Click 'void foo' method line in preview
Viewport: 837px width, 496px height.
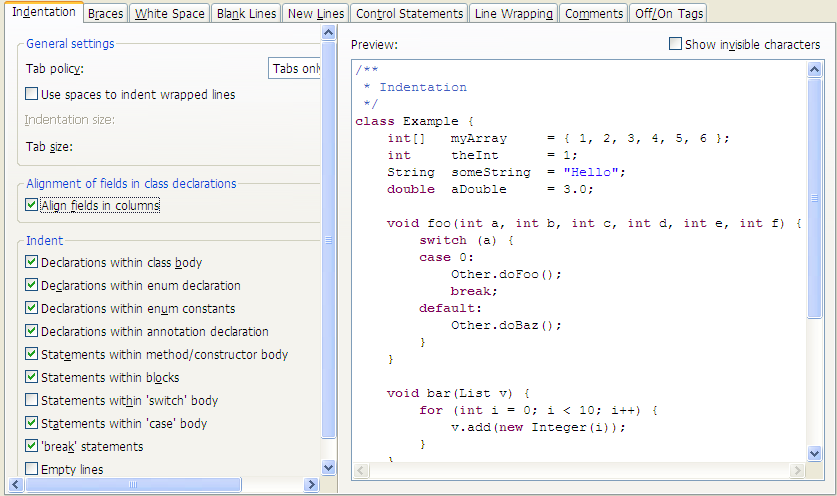tap(594, 223)
